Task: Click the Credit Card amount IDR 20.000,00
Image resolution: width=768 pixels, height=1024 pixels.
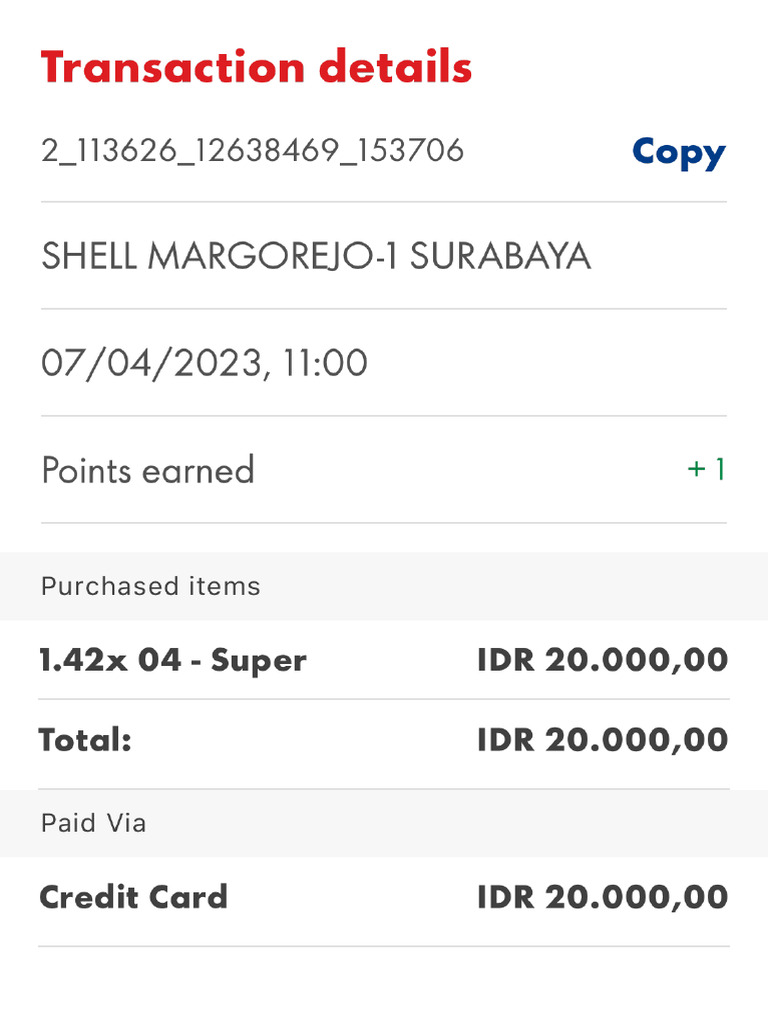Action: [x=602, y=897]
